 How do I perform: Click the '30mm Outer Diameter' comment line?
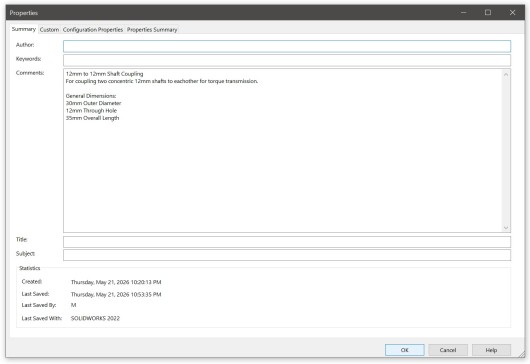tap(93, 103)
